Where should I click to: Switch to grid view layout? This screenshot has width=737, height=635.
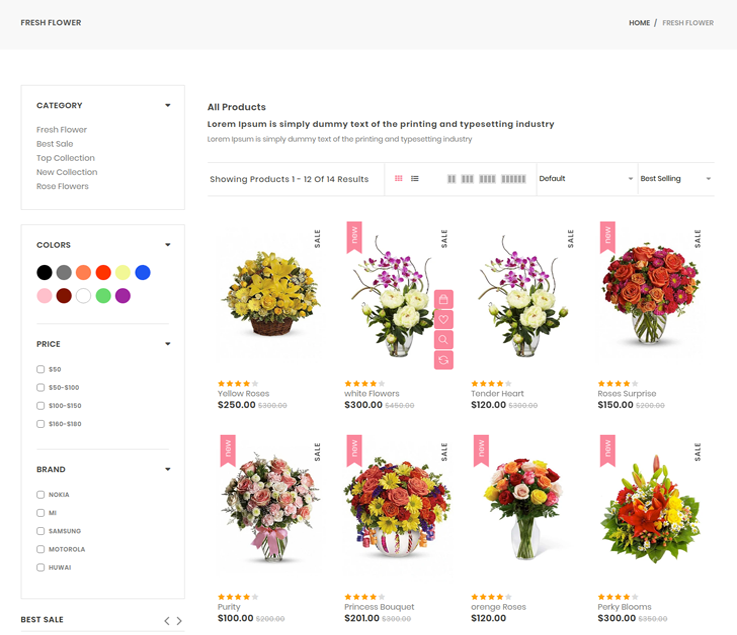point(399,179)
